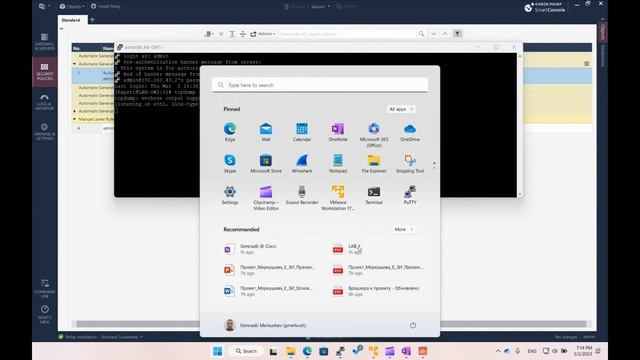This screenshot has height=360, width=640.
Task: Click SmartConsole rulebase search field
Action: [x=347, y=34]
